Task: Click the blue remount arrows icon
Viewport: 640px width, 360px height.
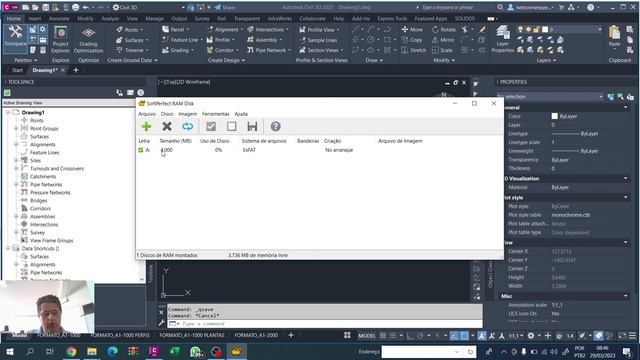Action: click(187, 127)
